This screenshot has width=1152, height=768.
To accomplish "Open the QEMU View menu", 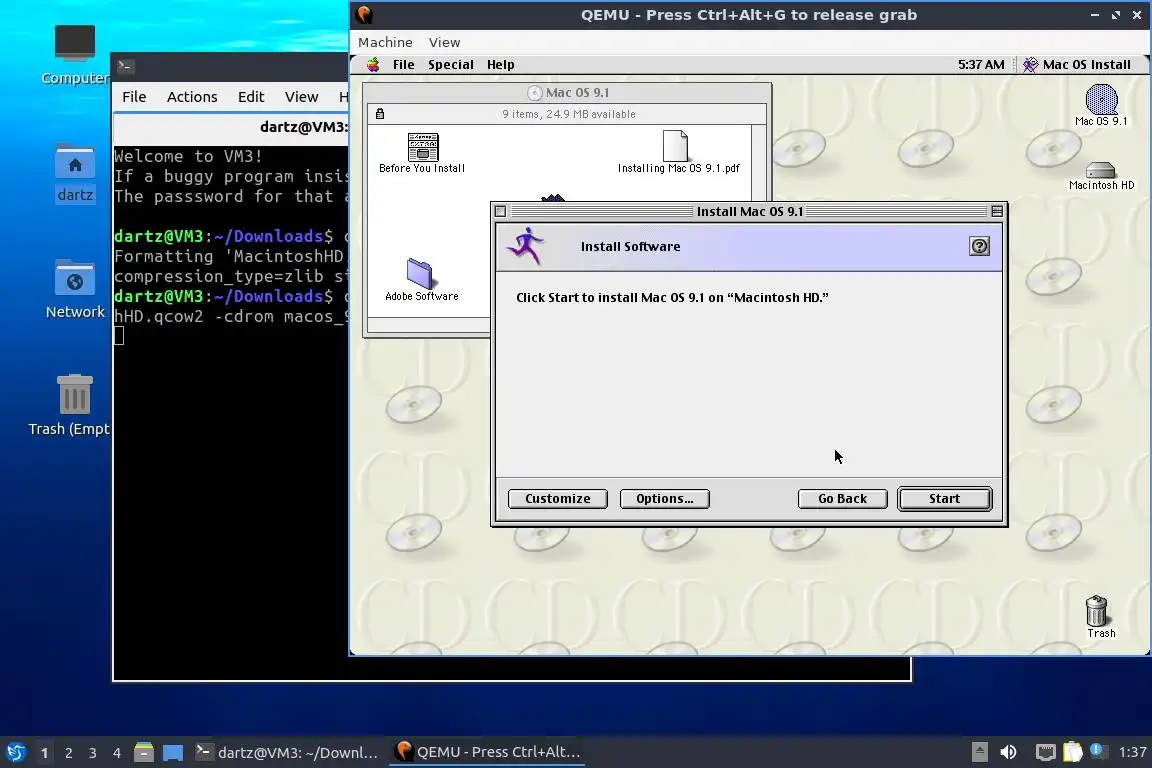I will point(444,43).
